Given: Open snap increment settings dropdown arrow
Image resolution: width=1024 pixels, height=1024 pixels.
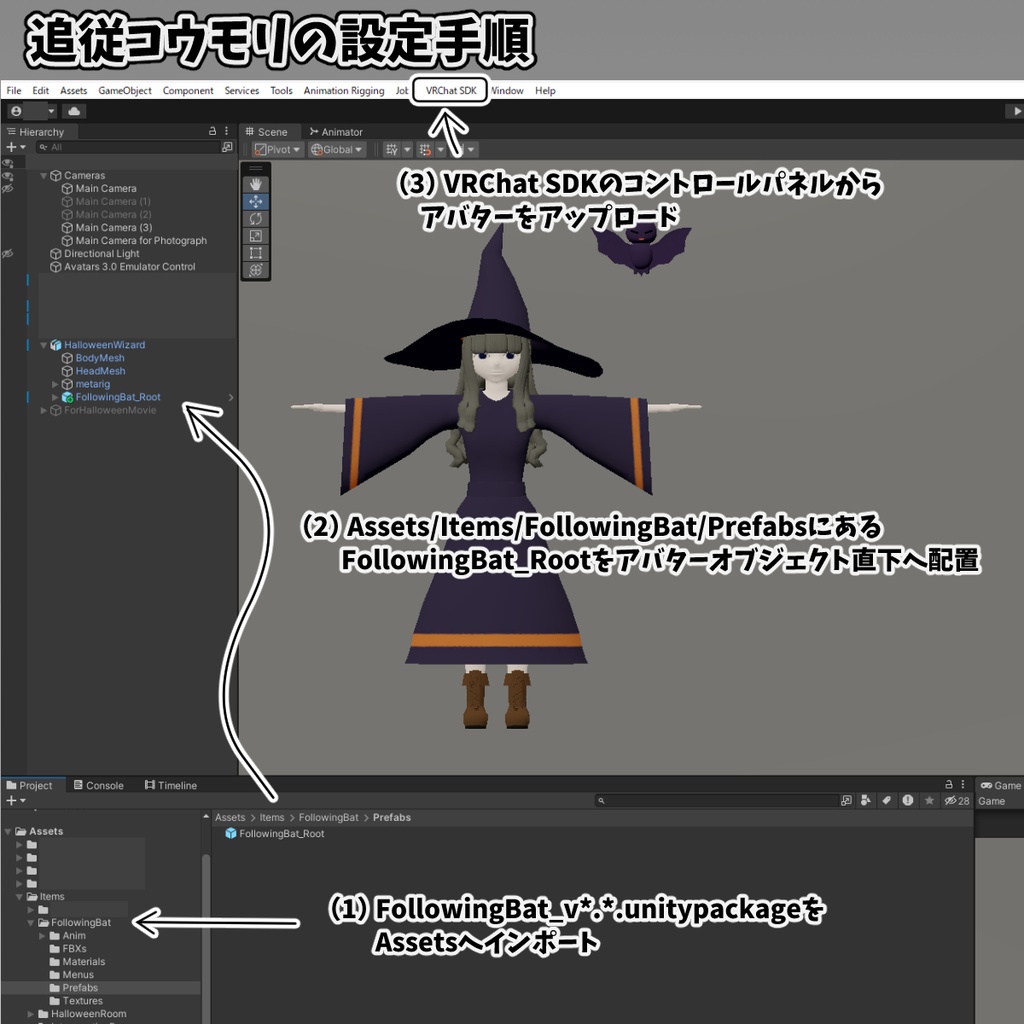Looking at the screenshot, I should pyautogui.click(x=441, y=150).
